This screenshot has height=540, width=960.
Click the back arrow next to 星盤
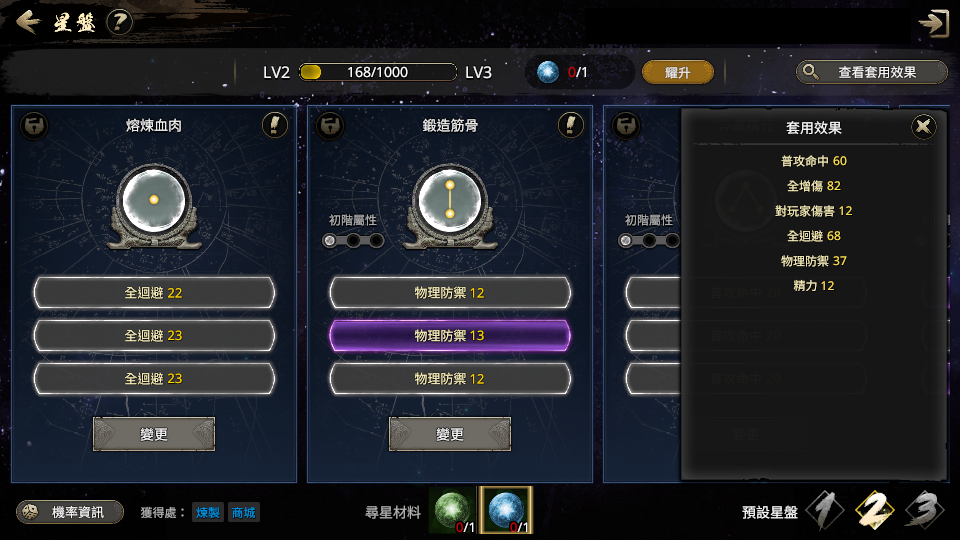tap(28, 23)
